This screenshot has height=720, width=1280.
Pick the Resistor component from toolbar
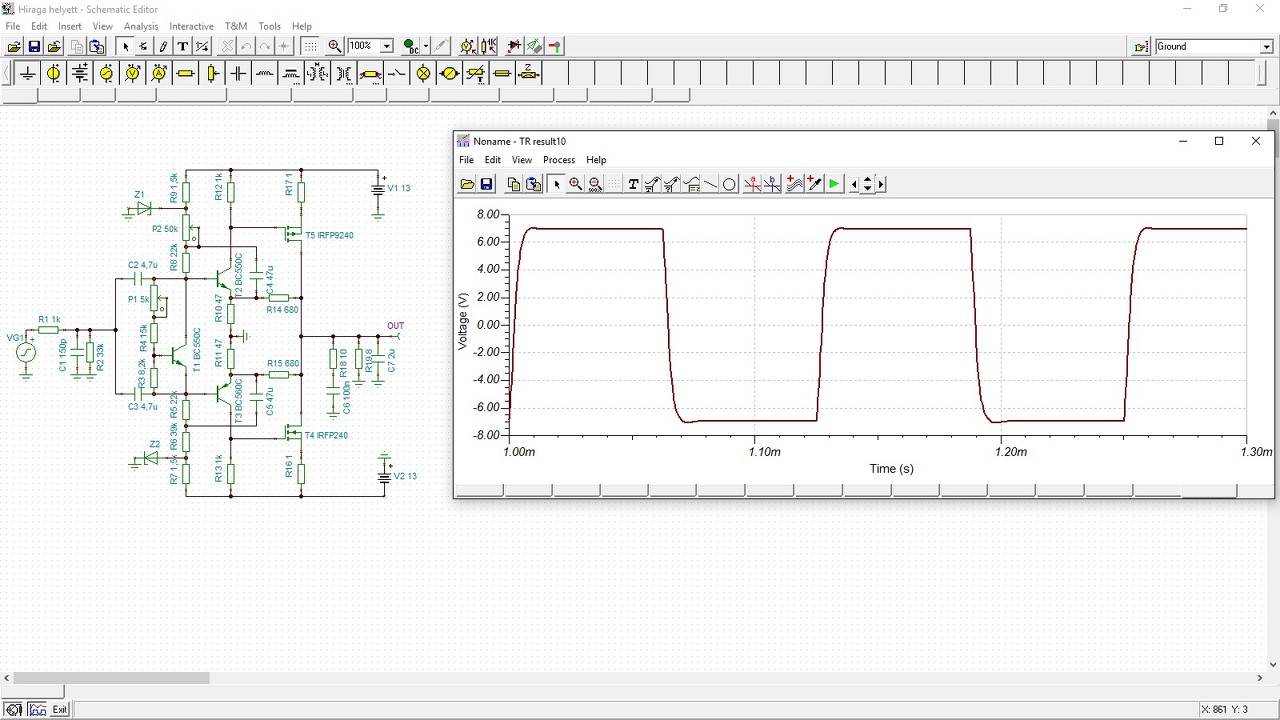click(x=185, y=73)
